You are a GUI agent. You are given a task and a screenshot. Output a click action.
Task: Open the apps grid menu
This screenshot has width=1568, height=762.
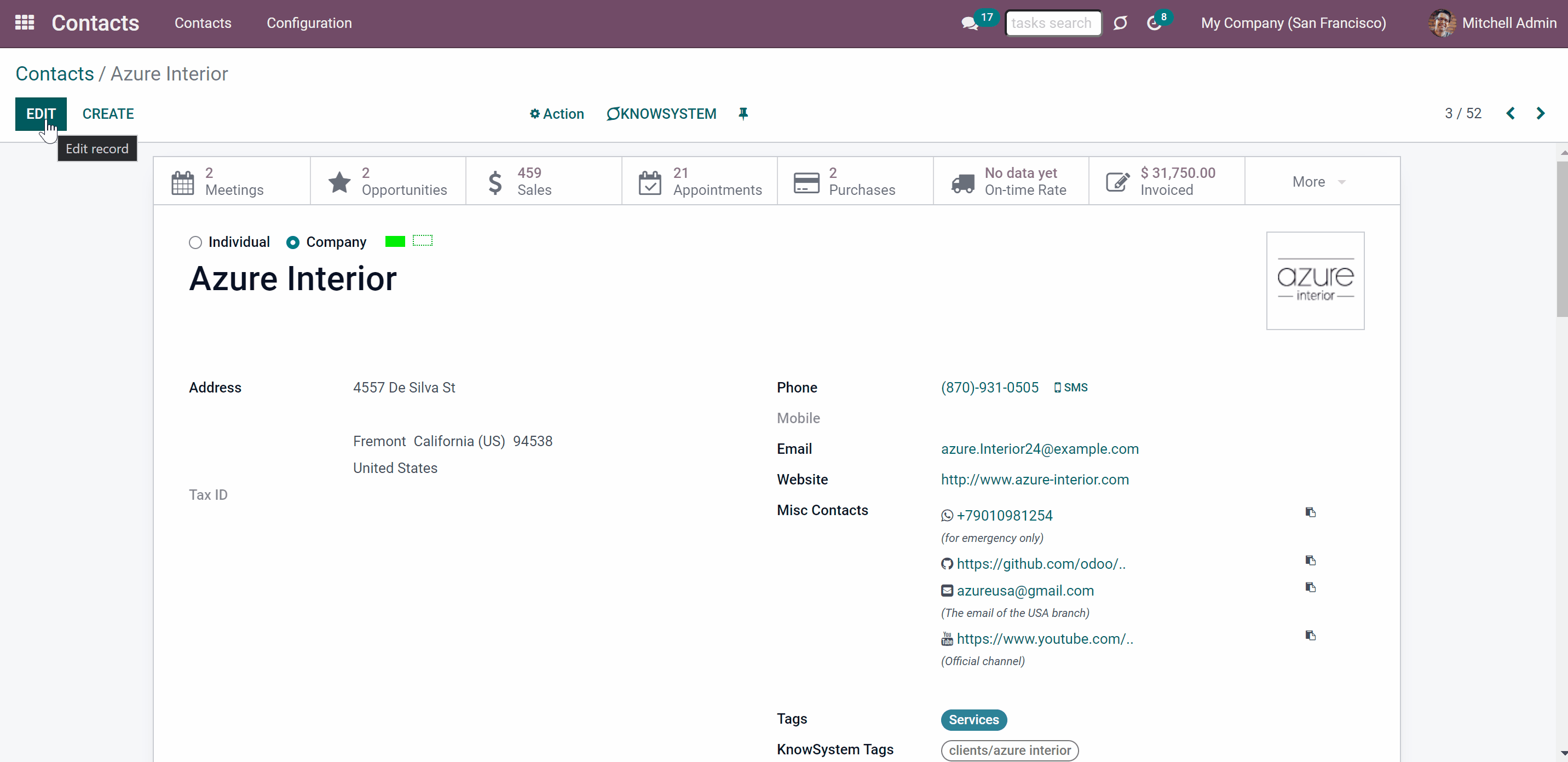[24, 23]
